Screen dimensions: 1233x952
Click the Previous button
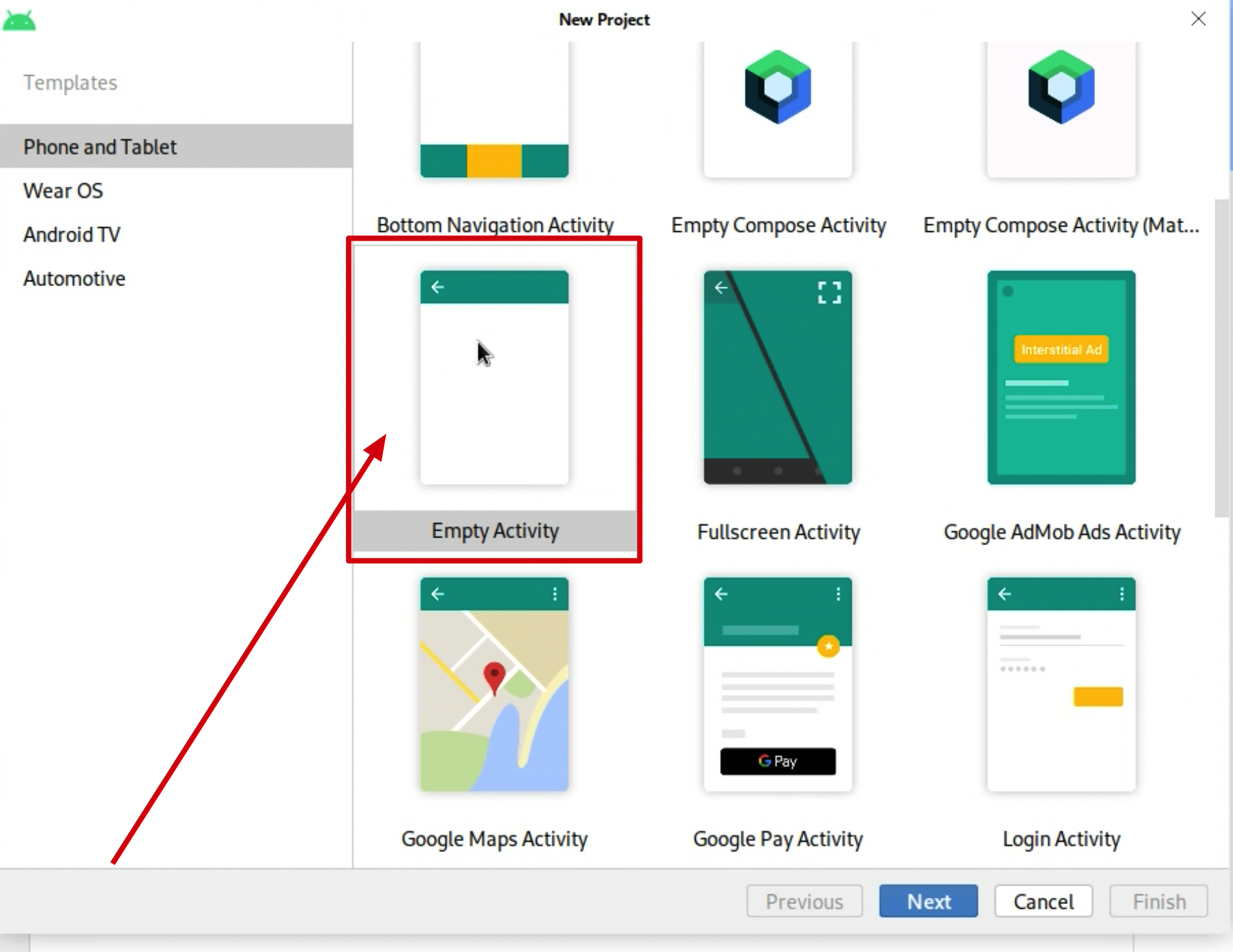click(x=804, y=901)
